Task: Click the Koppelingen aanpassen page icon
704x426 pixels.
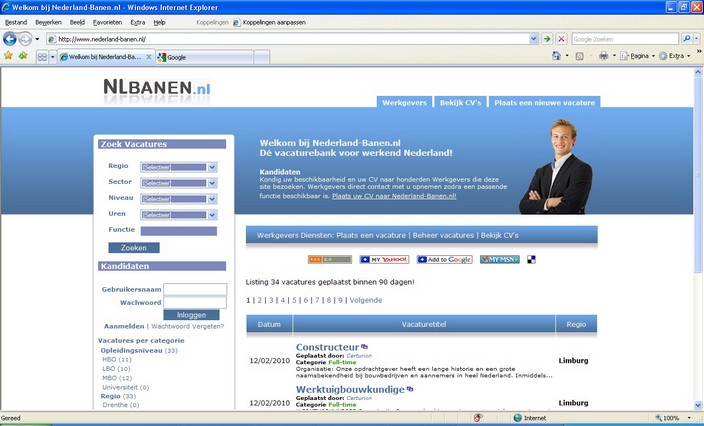Action: pos(237,22)
